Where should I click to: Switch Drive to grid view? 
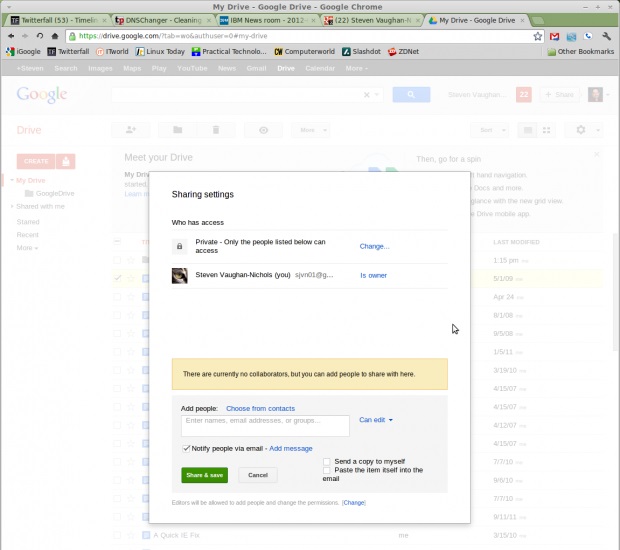tap(546, 130)
